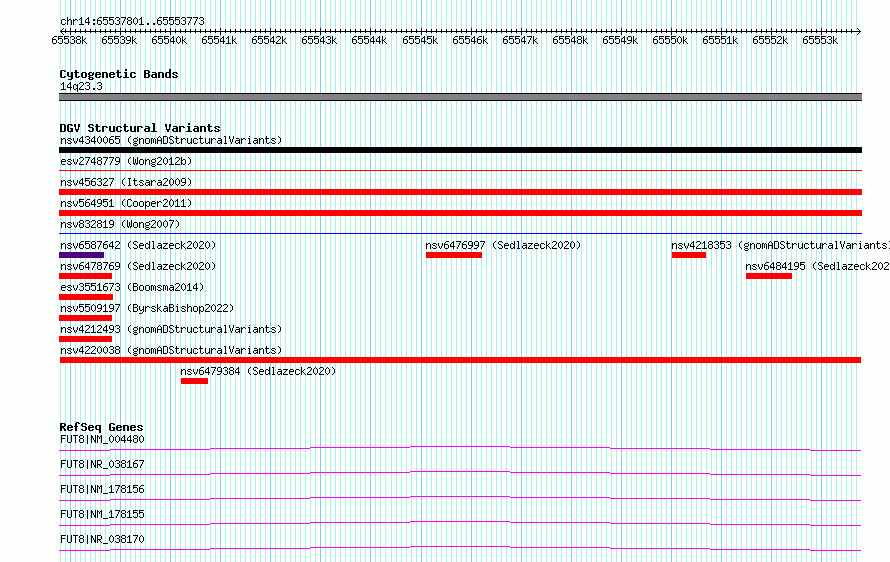Open nsv5509197 (ByrskaBishop2022) variant
The height and width of the screenshot is (562, 890).
[147, 308]
